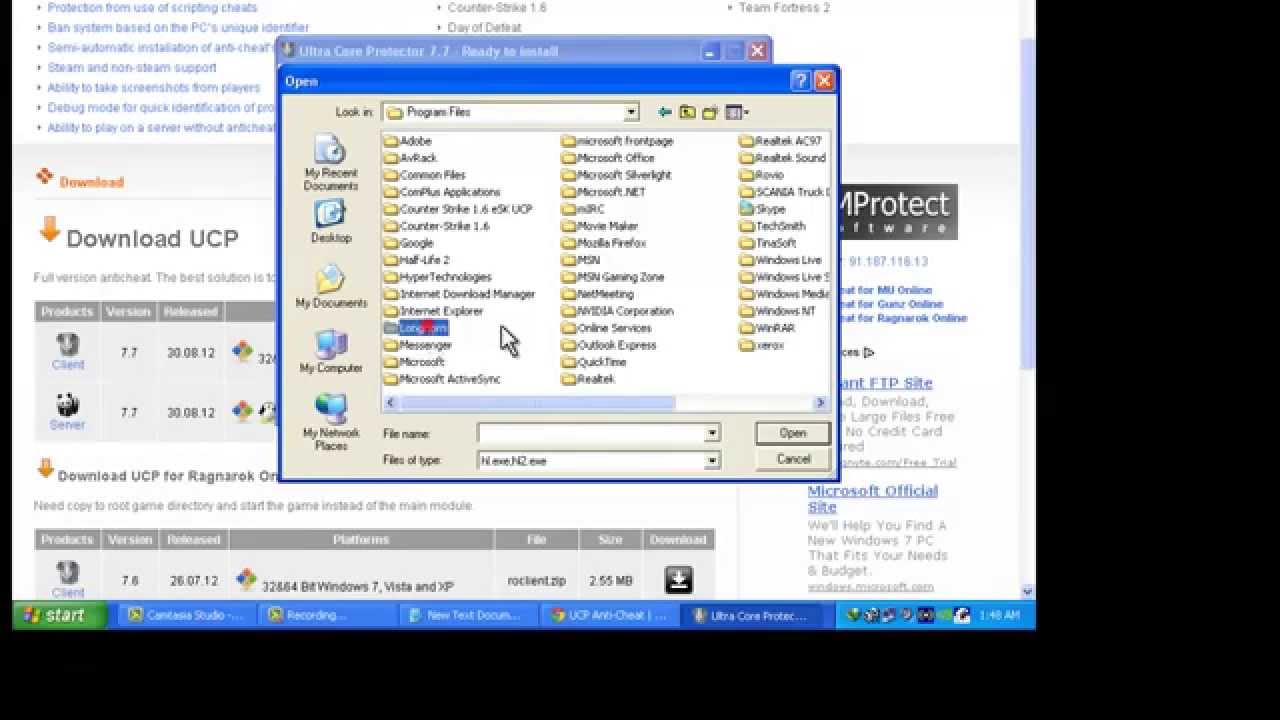1280x720 pixels.
Task: Select the Outlook Express folder
Action: click(609, 345)
